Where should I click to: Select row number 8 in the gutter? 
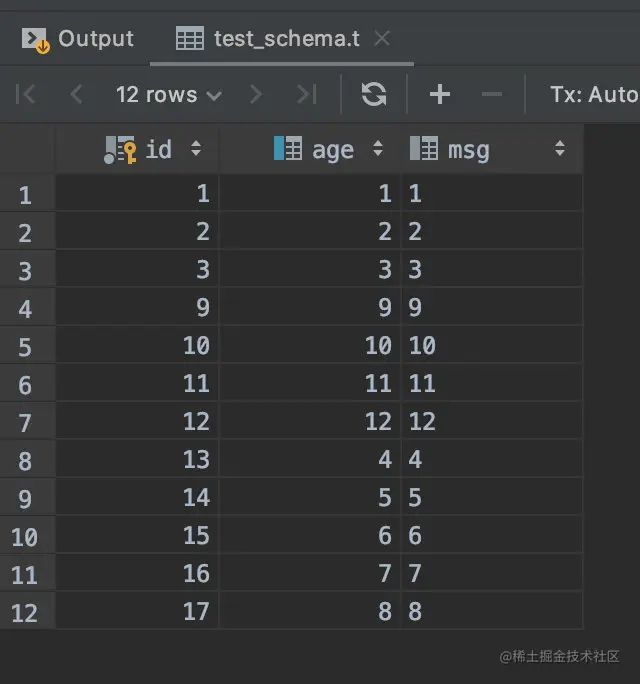(27, 460)
